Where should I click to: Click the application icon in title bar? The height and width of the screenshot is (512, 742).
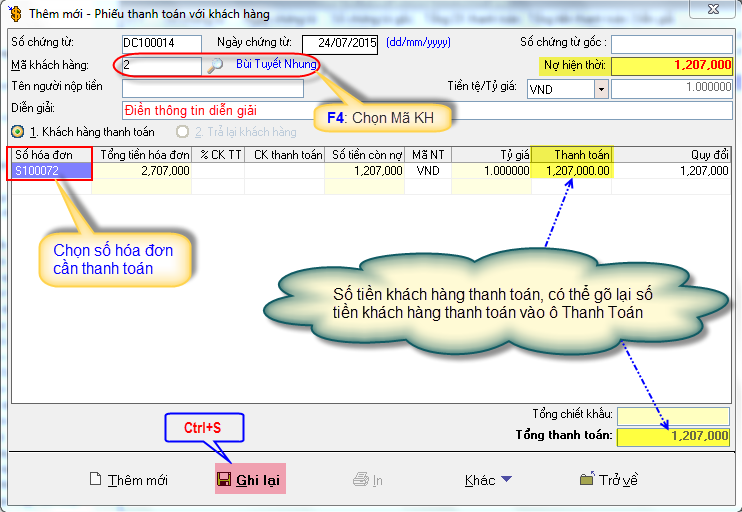[x=14, y=14]
